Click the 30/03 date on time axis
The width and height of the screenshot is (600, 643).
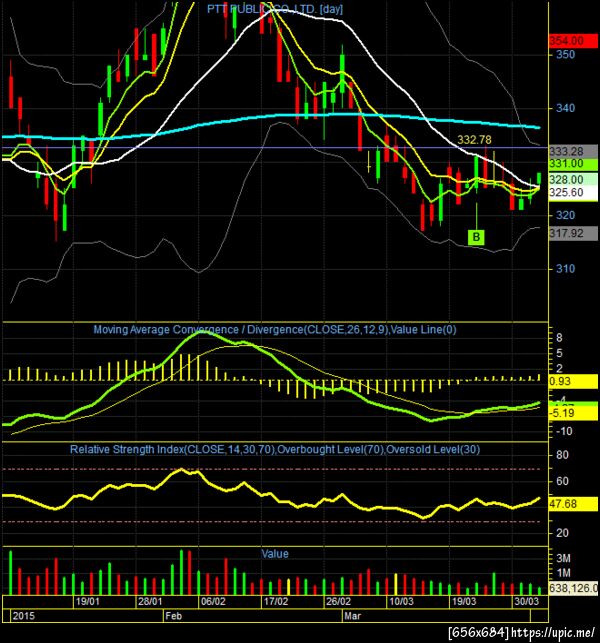tap(527, 602)
